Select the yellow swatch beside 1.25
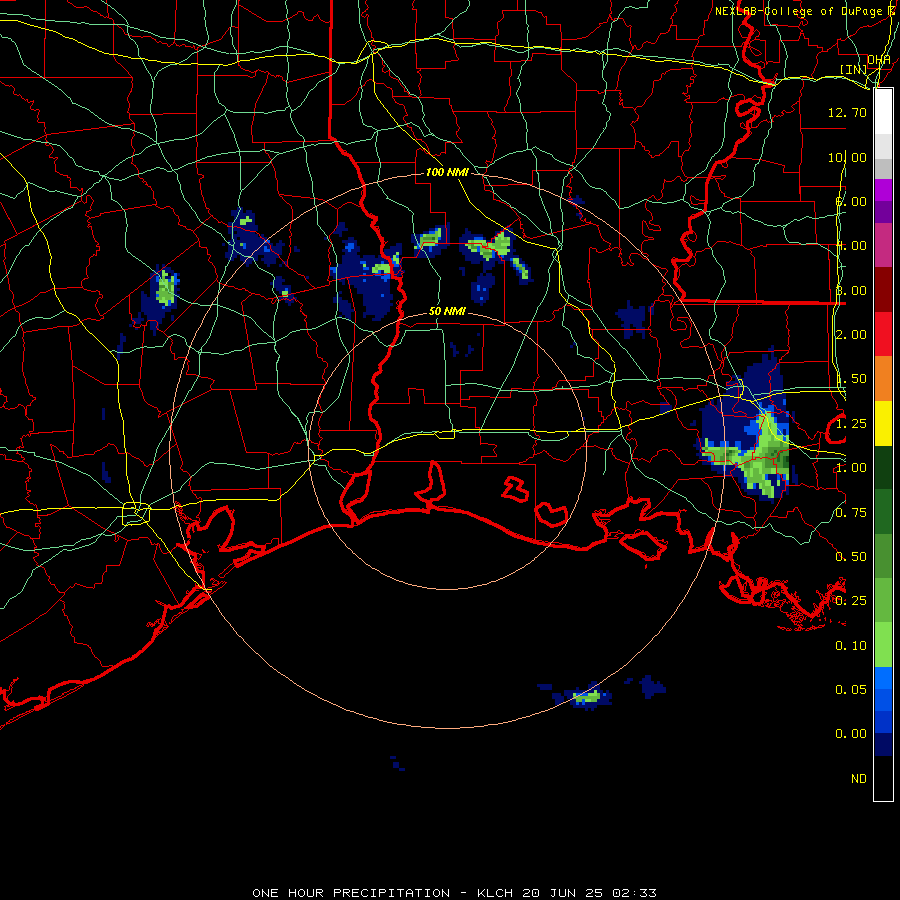The image size is (900, 900). point(883,423)
